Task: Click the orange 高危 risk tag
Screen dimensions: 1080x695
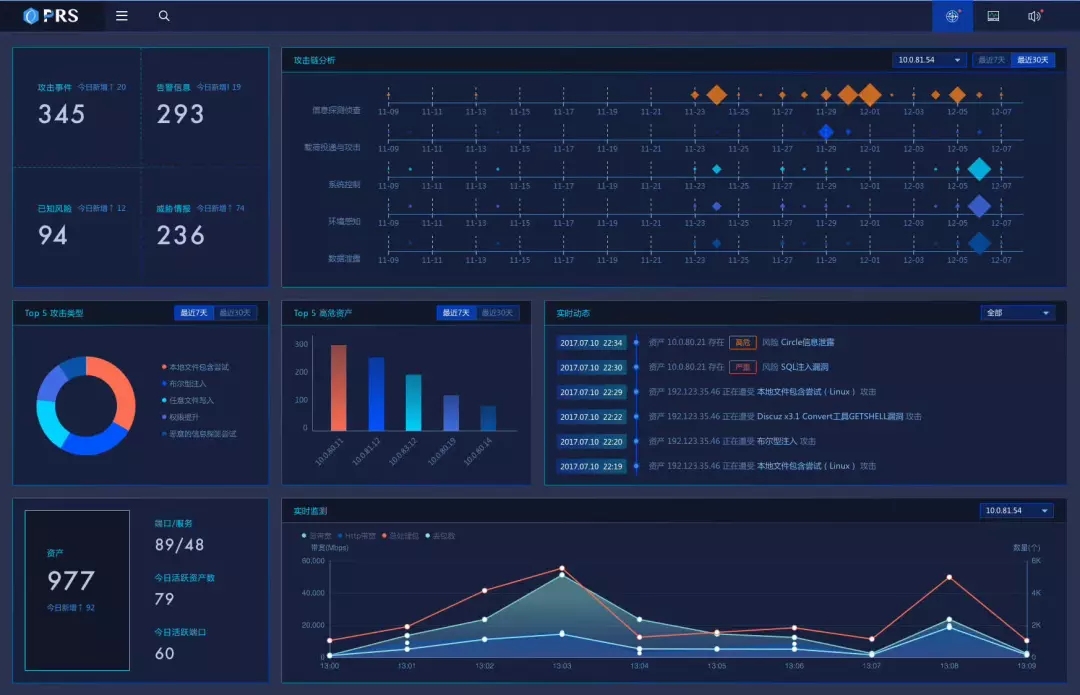Action: click(x=742, y=342)
